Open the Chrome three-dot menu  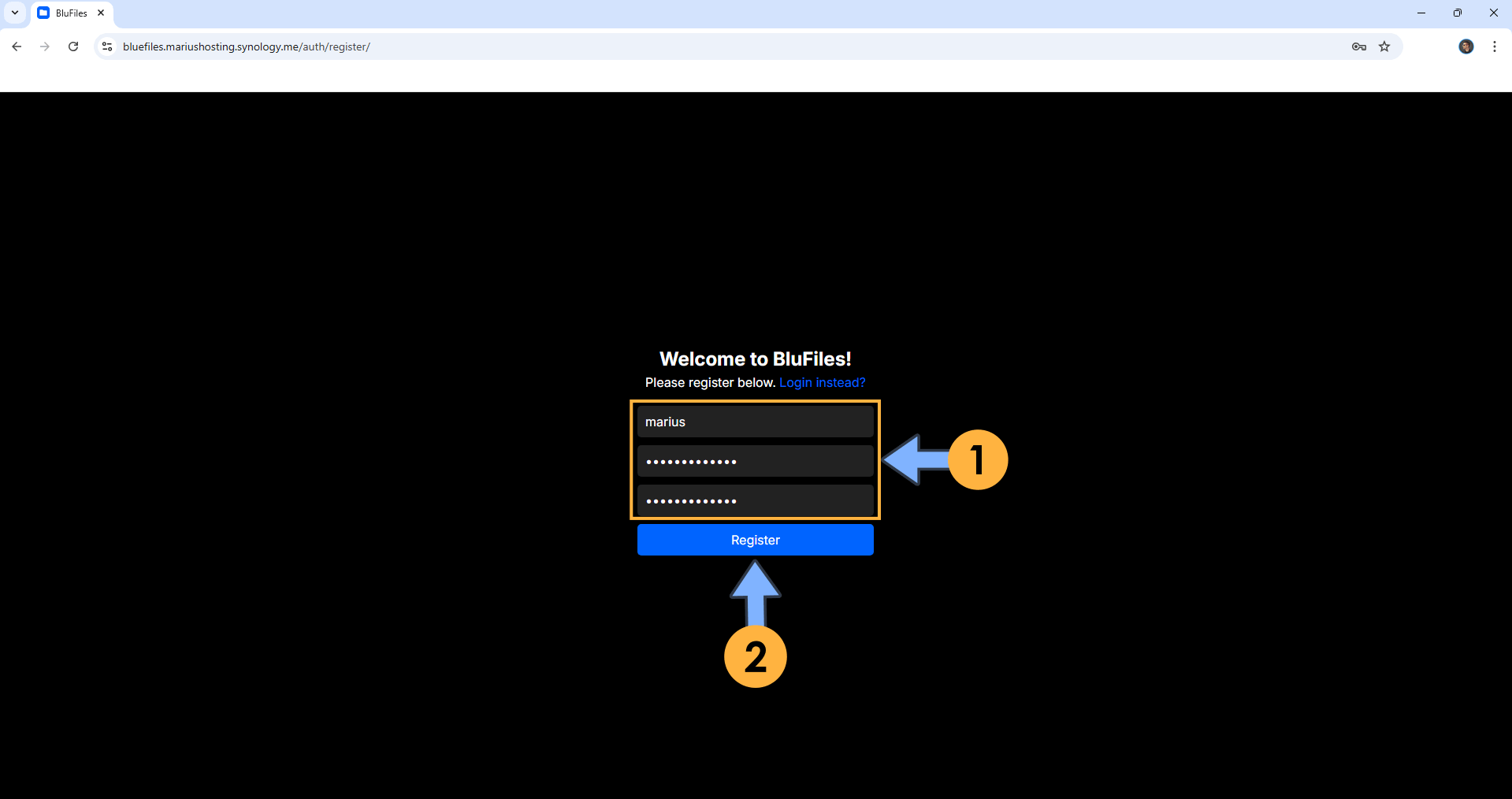pyautogui.click(x=1494, y=46)
